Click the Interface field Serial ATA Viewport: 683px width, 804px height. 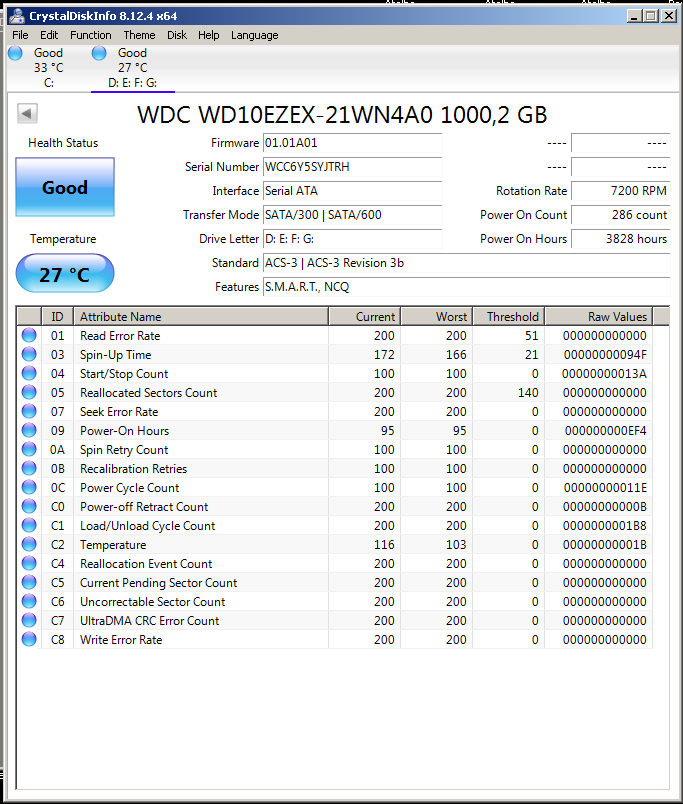click(x=353, y=191)
